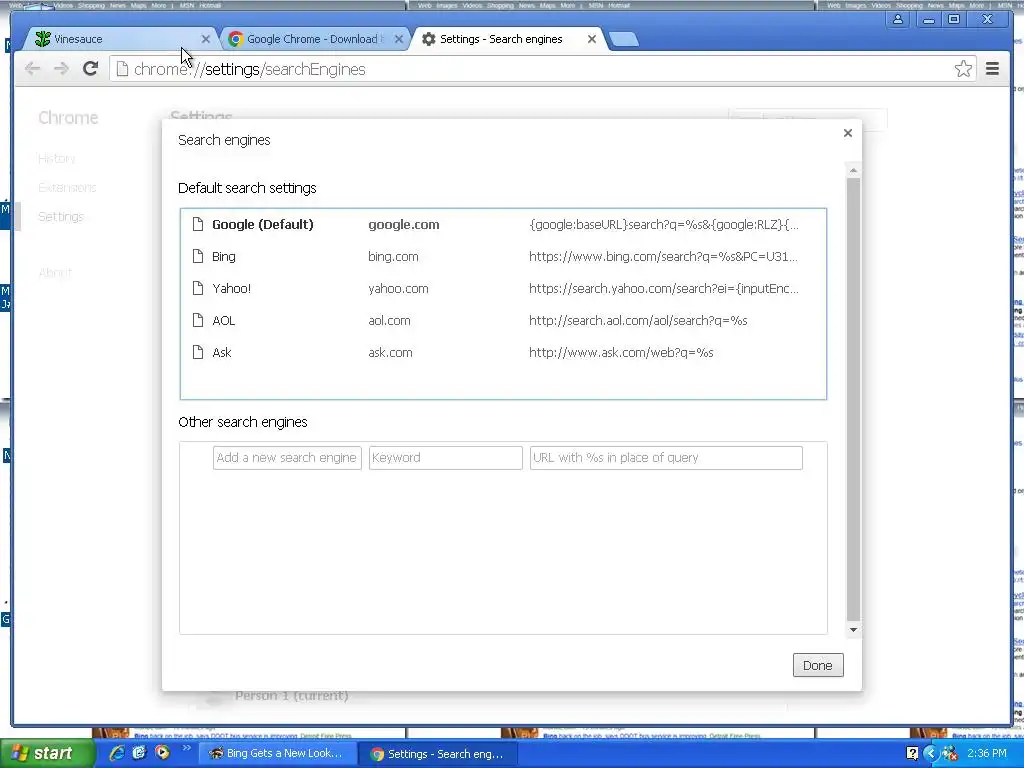This screenshot has height=768, width=1024.
Task: Launch Windows Media Player from quick launch
Action: (162, 753)
